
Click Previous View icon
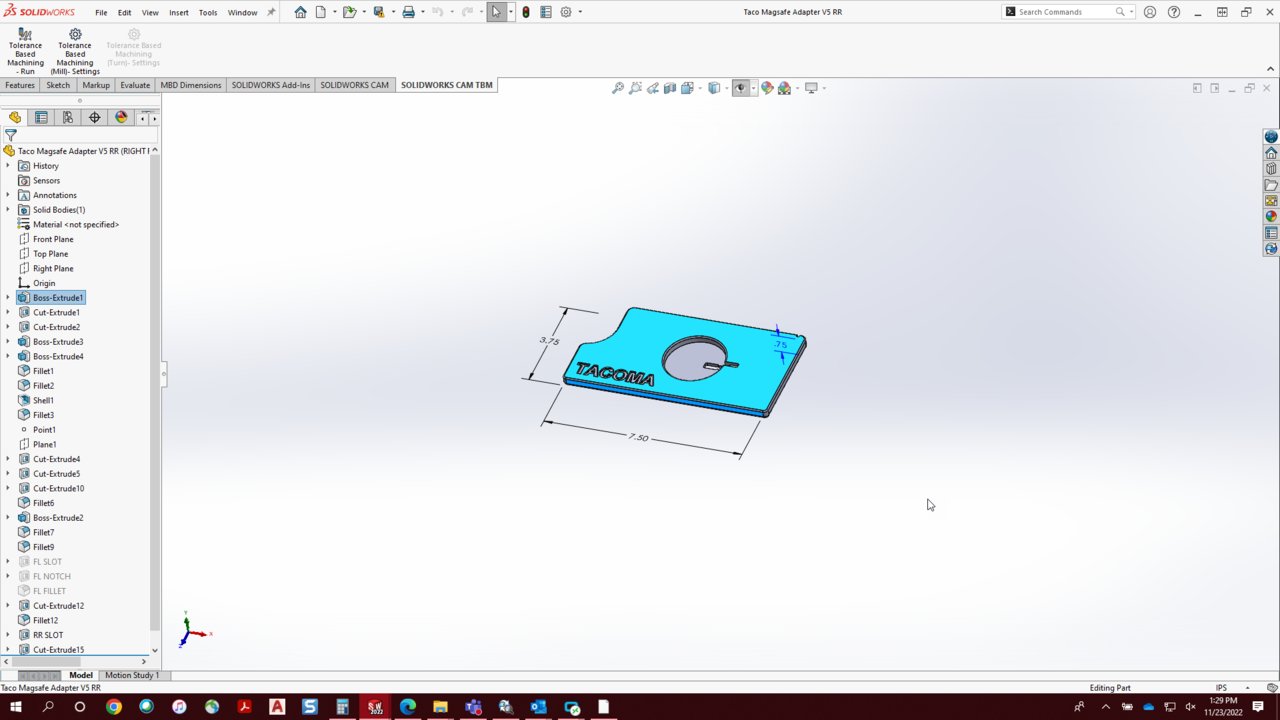pyautogui.click(x=653, y=88)
